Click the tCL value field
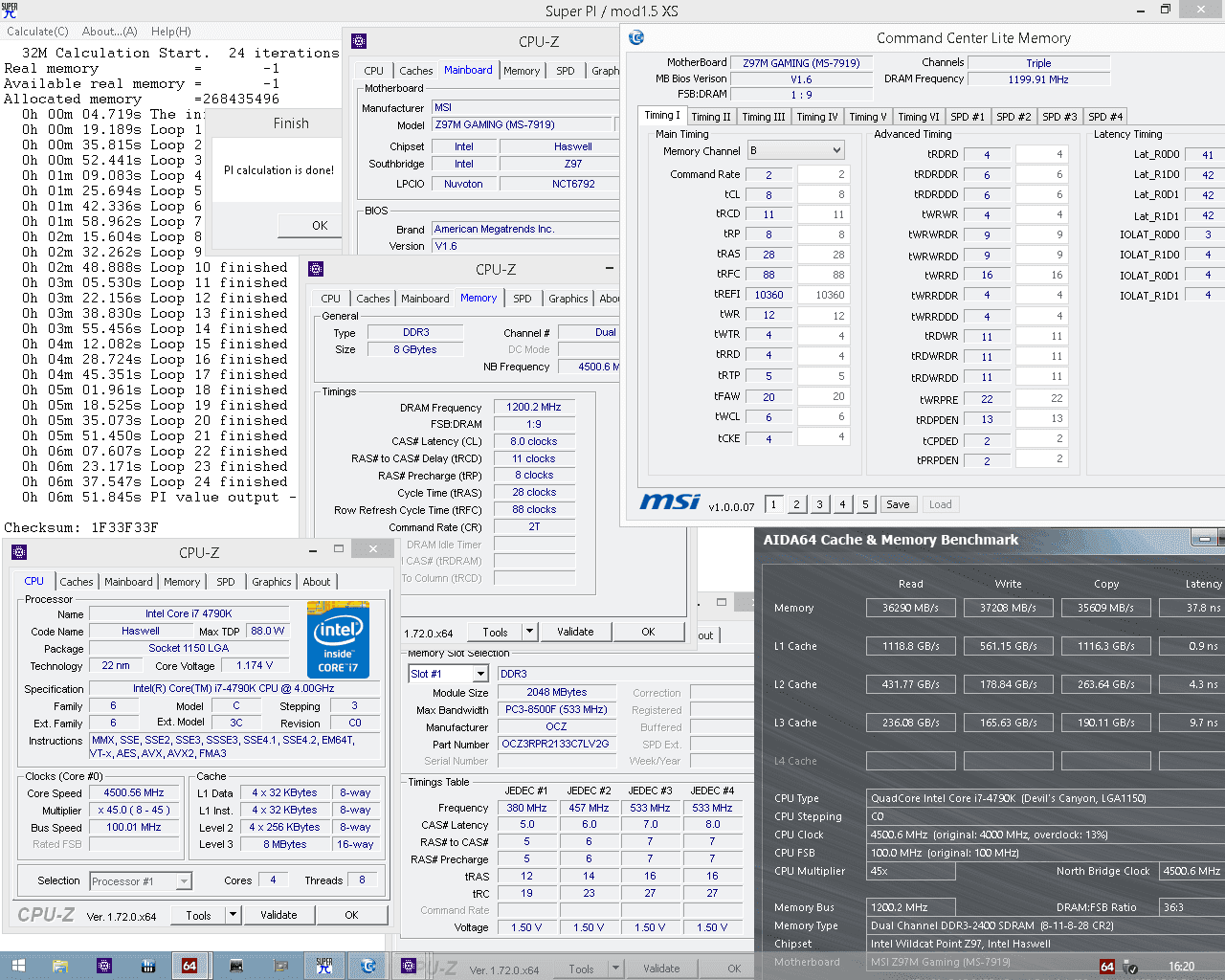This screenshot has width=1225, height=980. click(768, 194)
